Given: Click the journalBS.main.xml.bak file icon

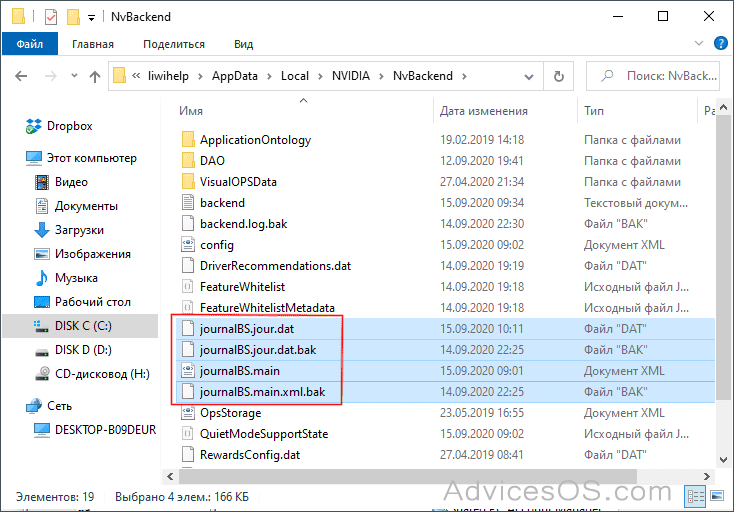Looking at the screenshot, I should pos(188,391).
